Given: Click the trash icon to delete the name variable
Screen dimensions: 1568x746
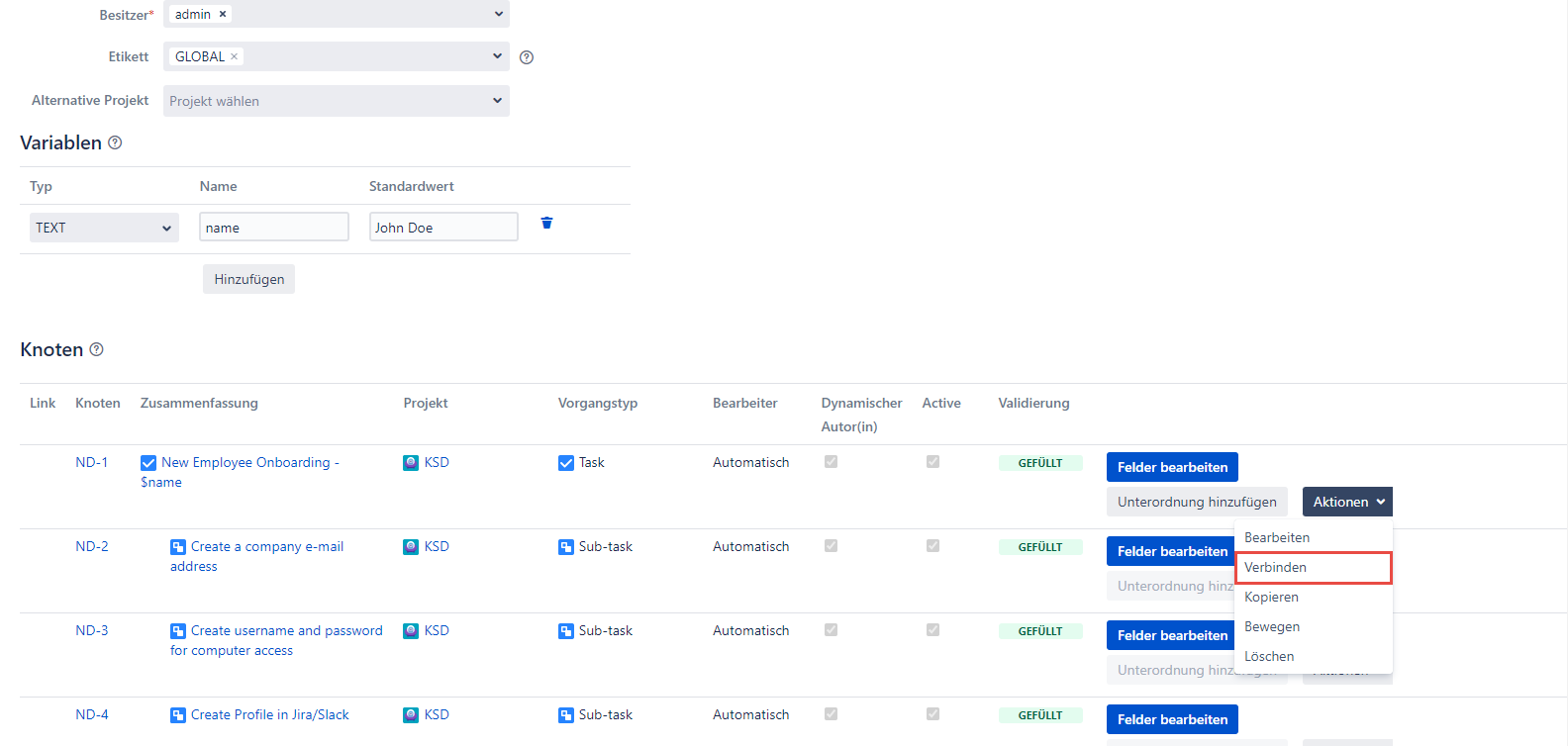Looking at the screenshot, I should (x=546, y=224).
